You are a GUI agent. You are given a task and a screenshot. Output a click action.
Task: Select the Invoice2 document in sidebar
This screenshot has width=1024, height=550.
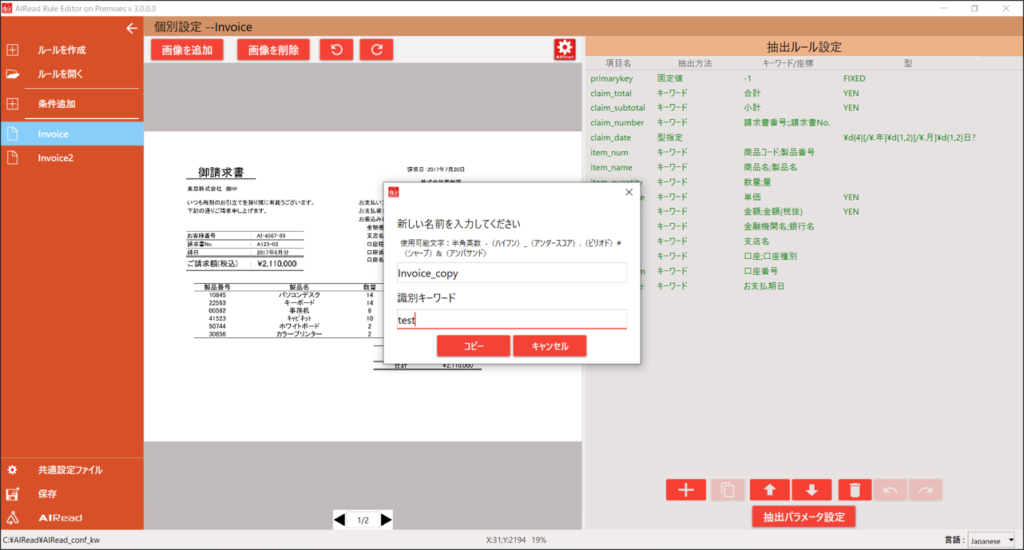coord(72,157)
